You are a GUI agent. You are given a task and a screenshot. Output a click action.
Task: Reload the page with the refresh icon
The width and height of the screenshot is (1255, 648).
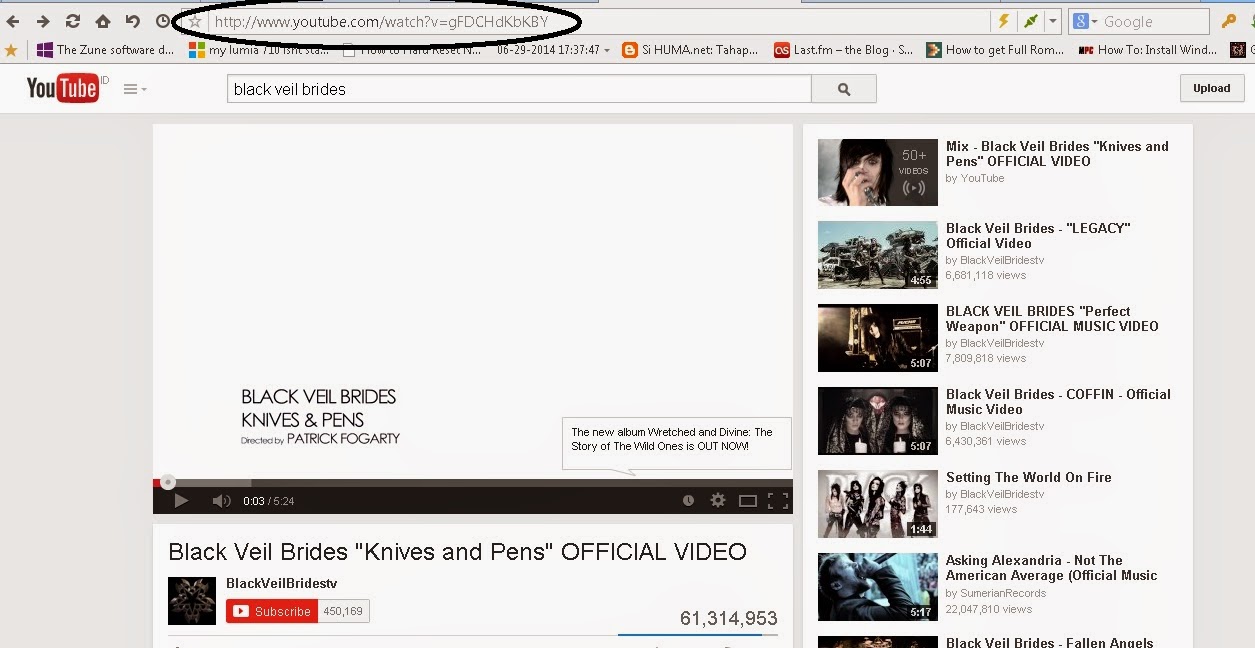[x=73, y=21]
